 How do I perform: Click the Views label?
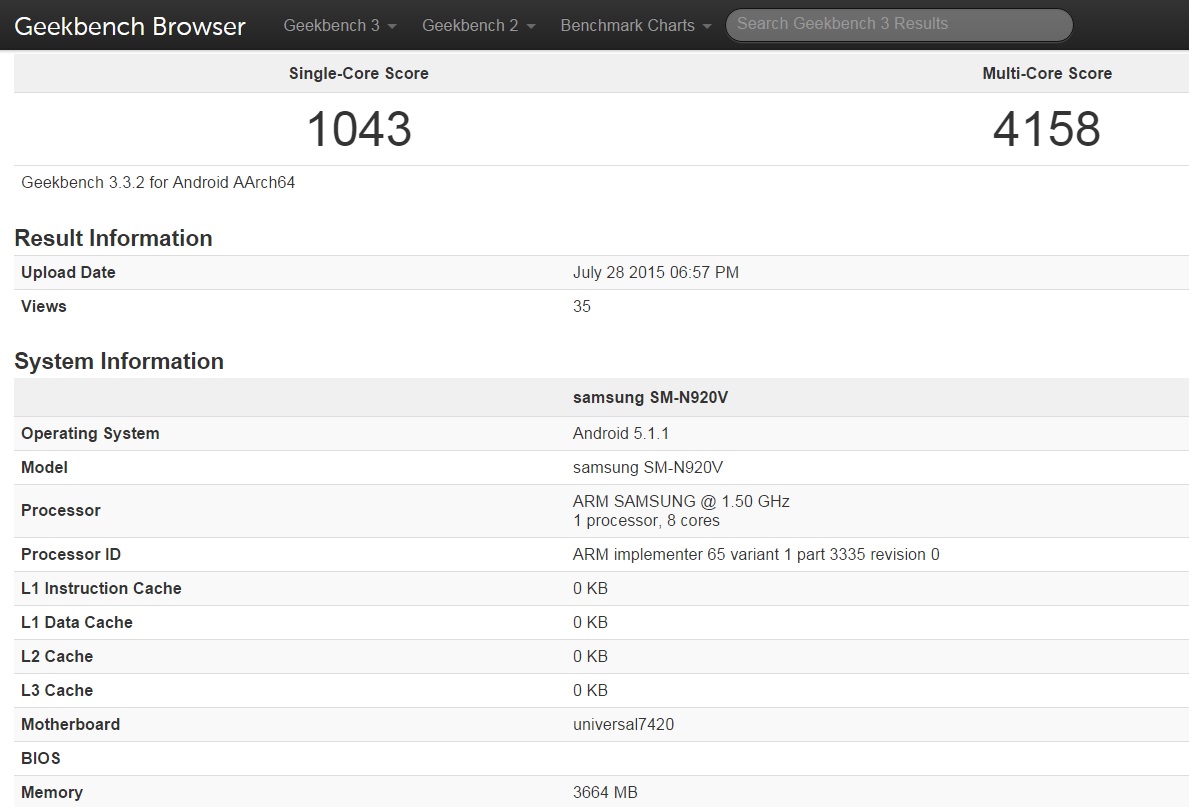click(x=44, y=306)
